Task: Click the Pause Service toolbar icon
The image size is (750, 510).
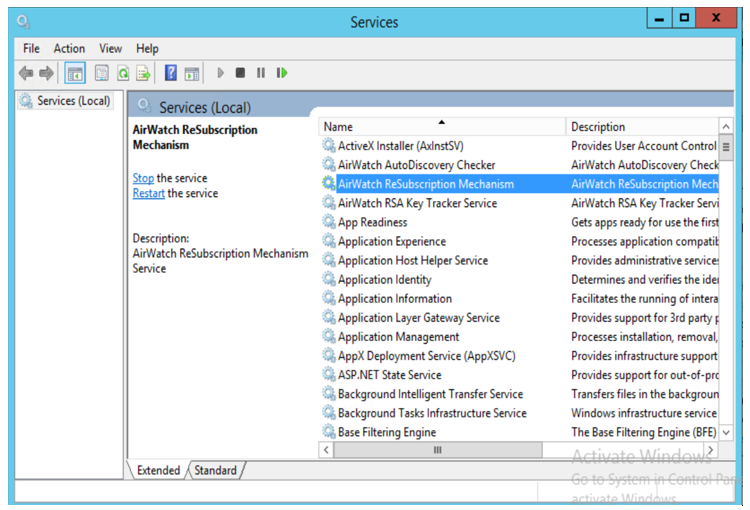Action: click(261, 73)
